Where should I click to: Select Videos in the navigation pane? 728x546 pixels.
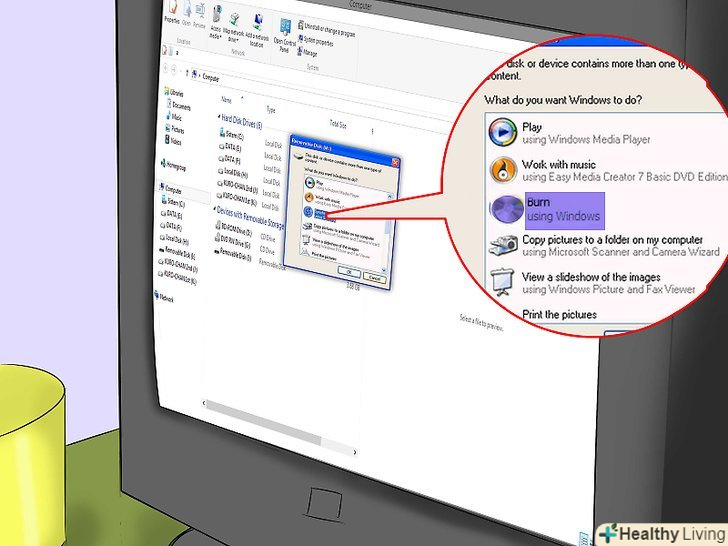tap(173, 140)
